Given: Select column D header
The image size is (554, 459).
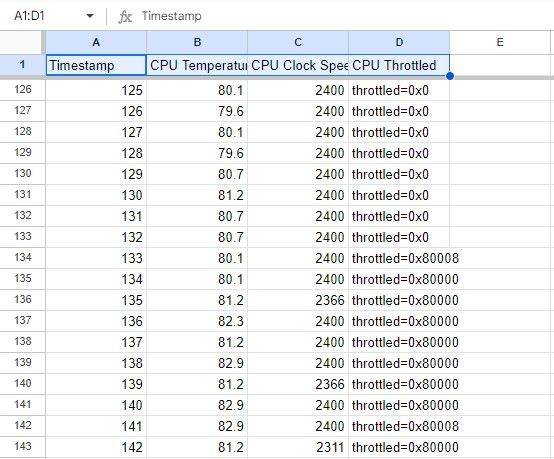Looking at the screenshot, I should pyautogui.click(x=399, y=42).
